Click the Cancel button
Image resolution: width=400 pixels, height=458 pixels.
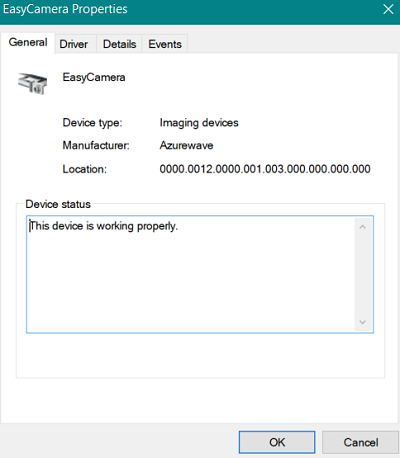pos(361,442)
